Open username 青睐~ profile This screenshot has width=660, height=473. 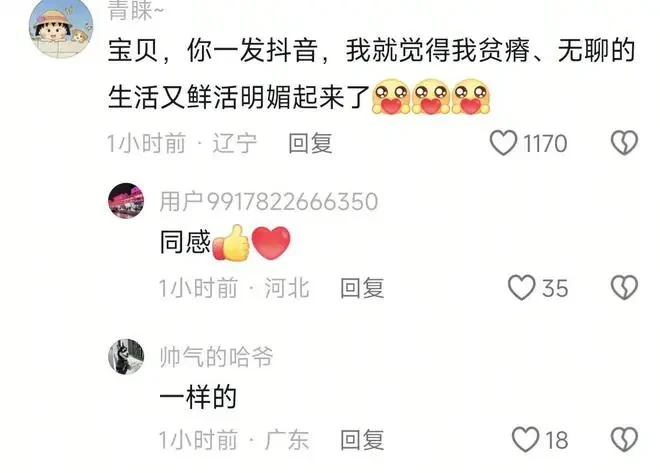pyautogui.click(x=135, y=10)
